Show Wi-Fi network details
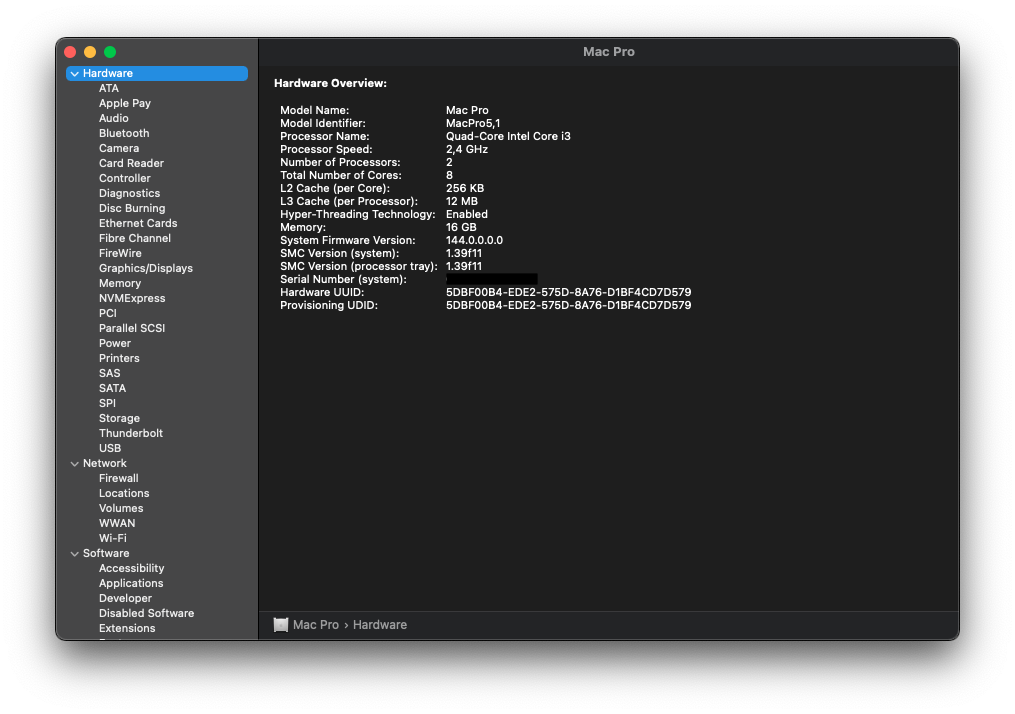 coord(113,538)
